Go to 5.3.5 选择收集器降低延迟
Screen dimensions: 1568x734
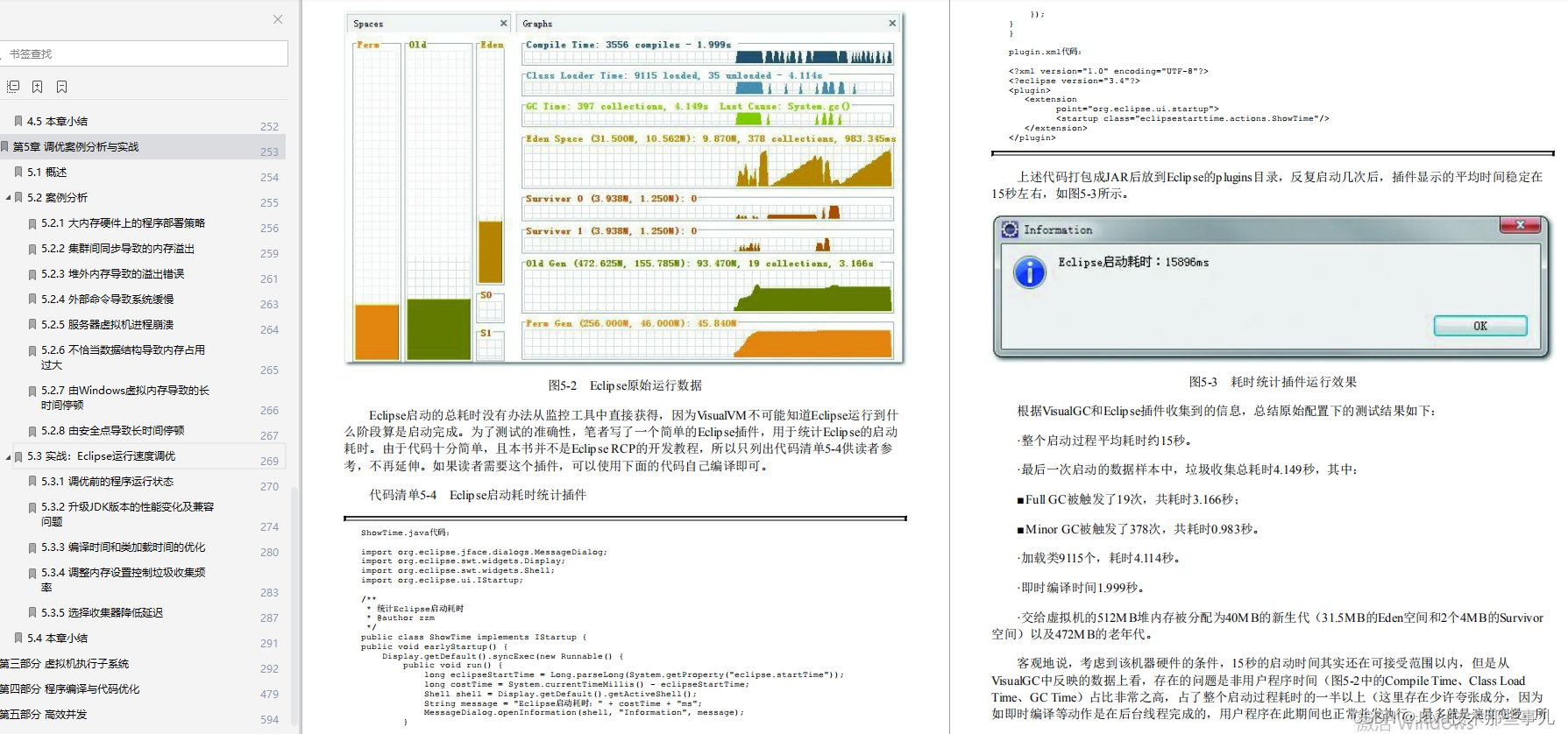pos(102,613)
